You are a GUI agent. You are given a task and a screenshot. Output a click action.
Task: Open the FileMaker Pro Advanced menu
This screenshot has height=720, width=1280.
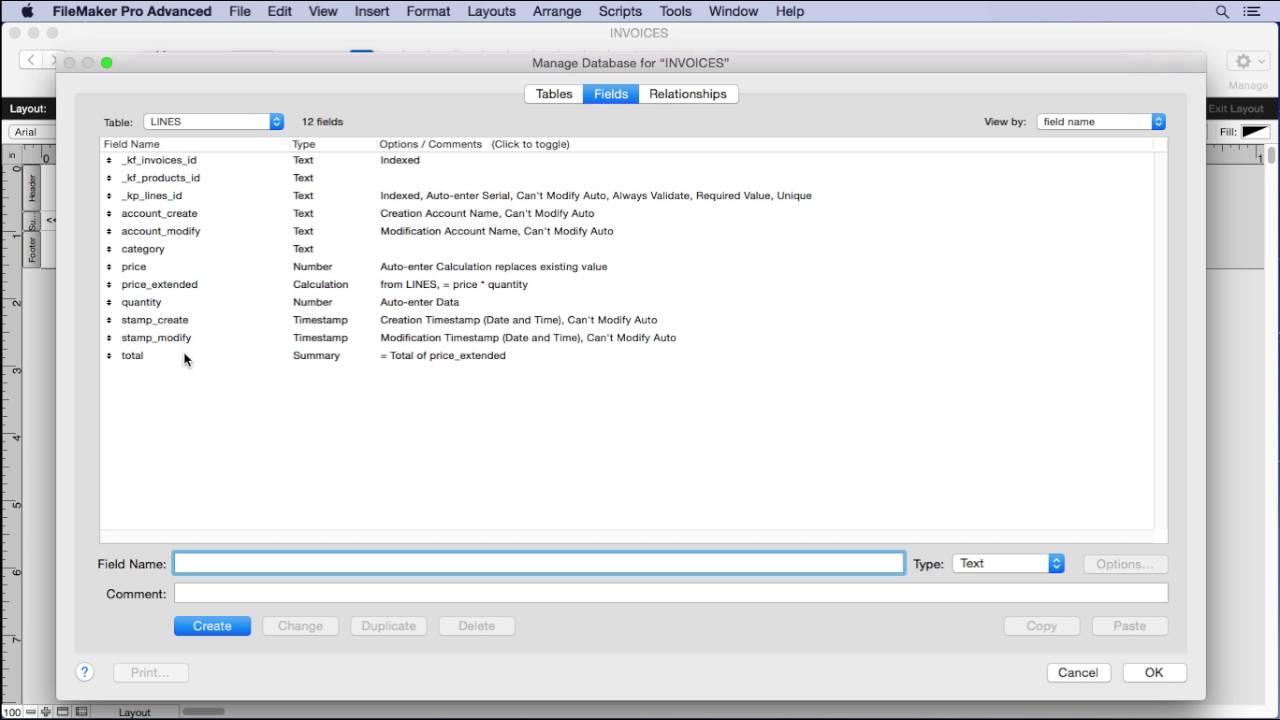tap(132, 11)
